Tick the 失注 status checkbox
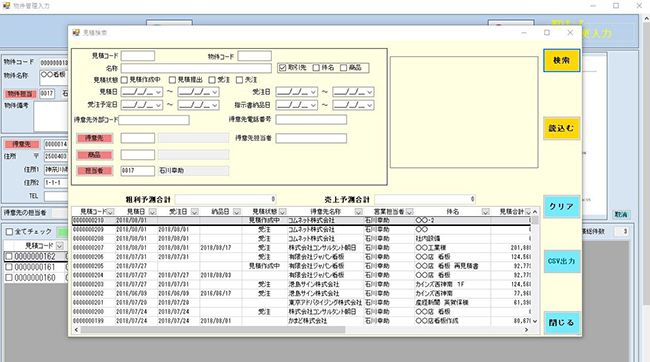The image size is (650, 362). click(239, 80)
